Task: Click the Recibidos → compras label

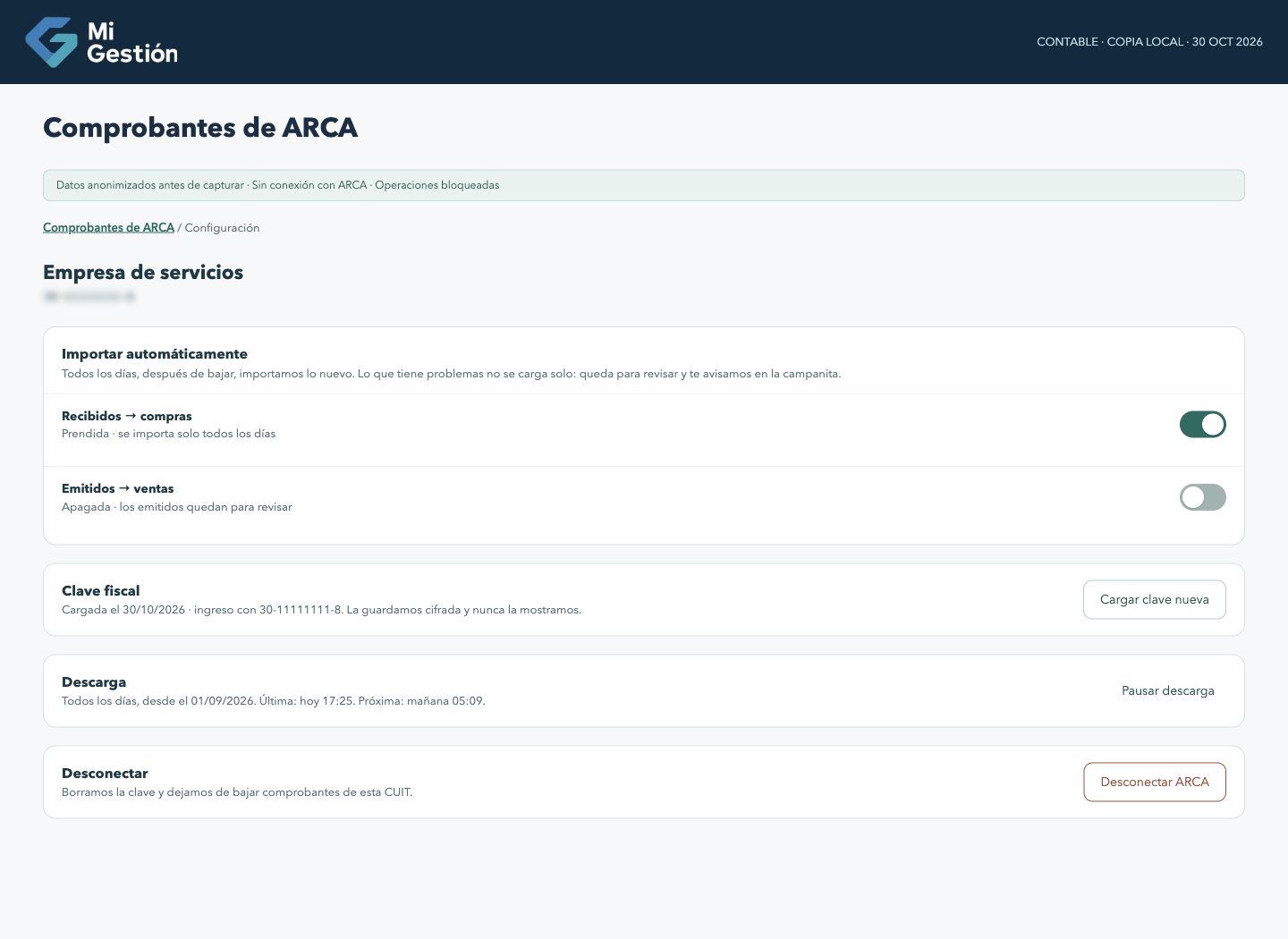Action: (127, 416)
